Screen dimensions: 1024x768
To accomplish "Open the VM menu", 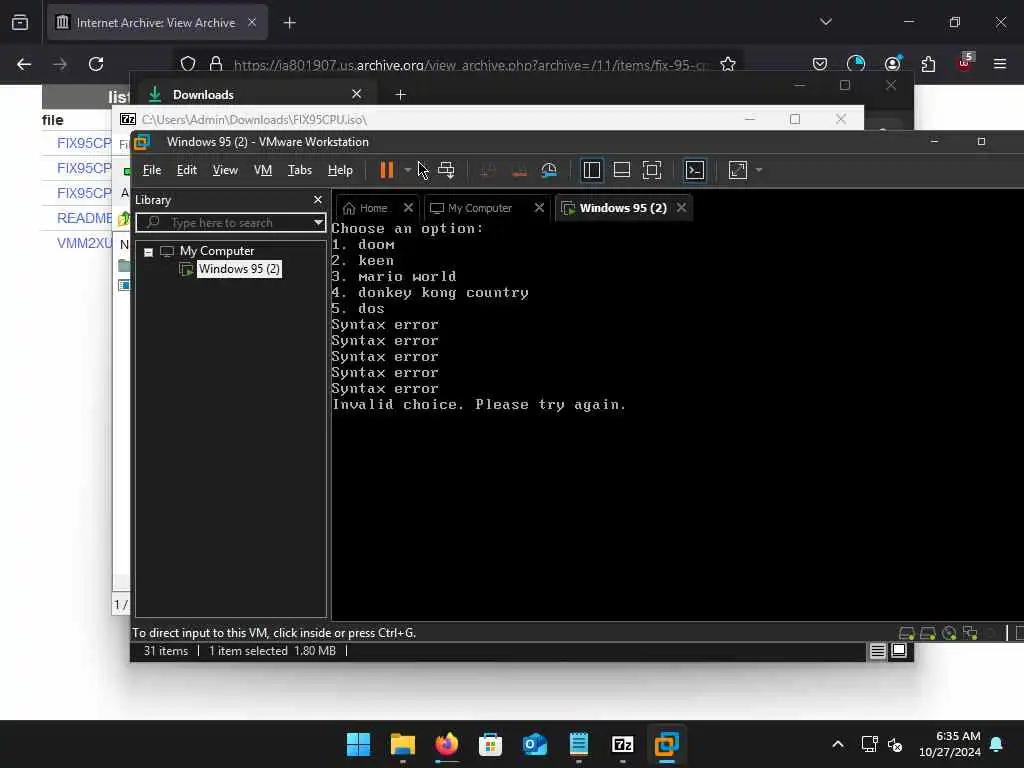I will [x=263, y=170].
